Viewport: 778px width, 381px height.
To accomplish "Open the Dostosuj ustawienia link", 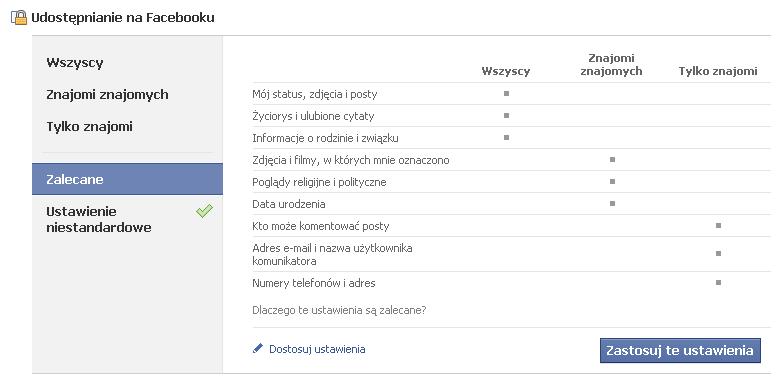I will point(317,349).
